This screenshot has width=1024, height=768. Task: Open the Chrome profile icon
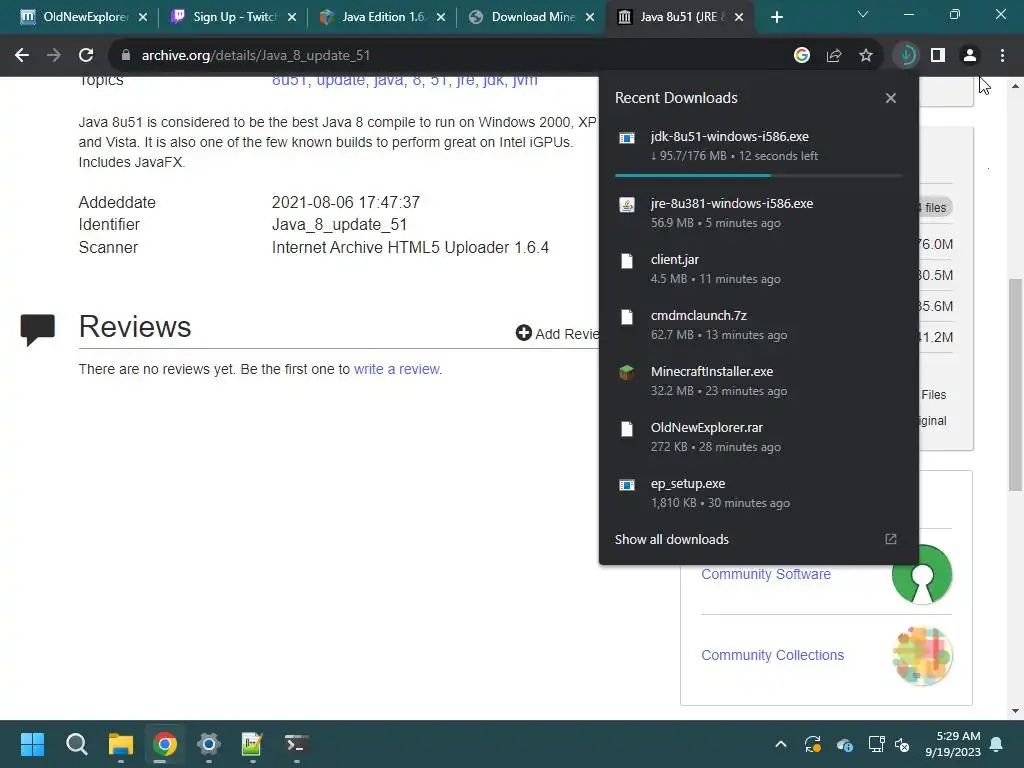click(970, 56)
